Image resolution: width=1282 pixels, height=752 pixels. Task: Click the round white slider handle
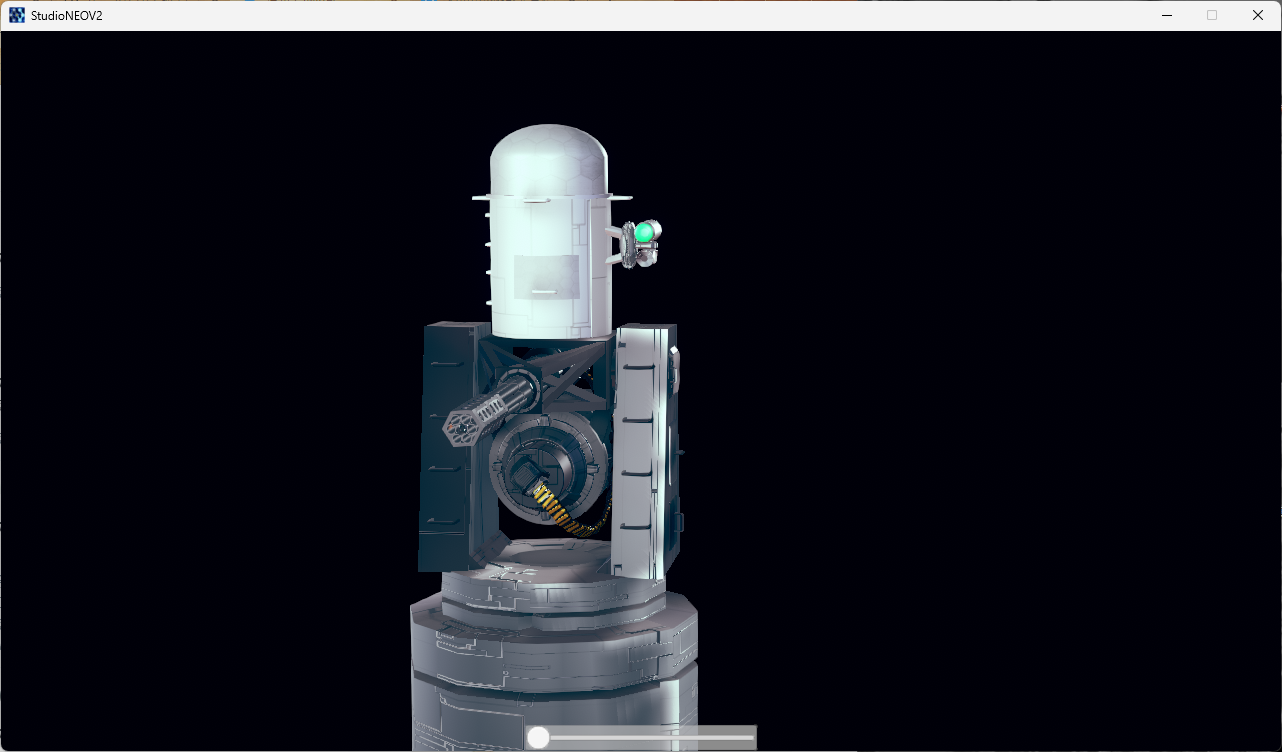(x=539, y=738)
